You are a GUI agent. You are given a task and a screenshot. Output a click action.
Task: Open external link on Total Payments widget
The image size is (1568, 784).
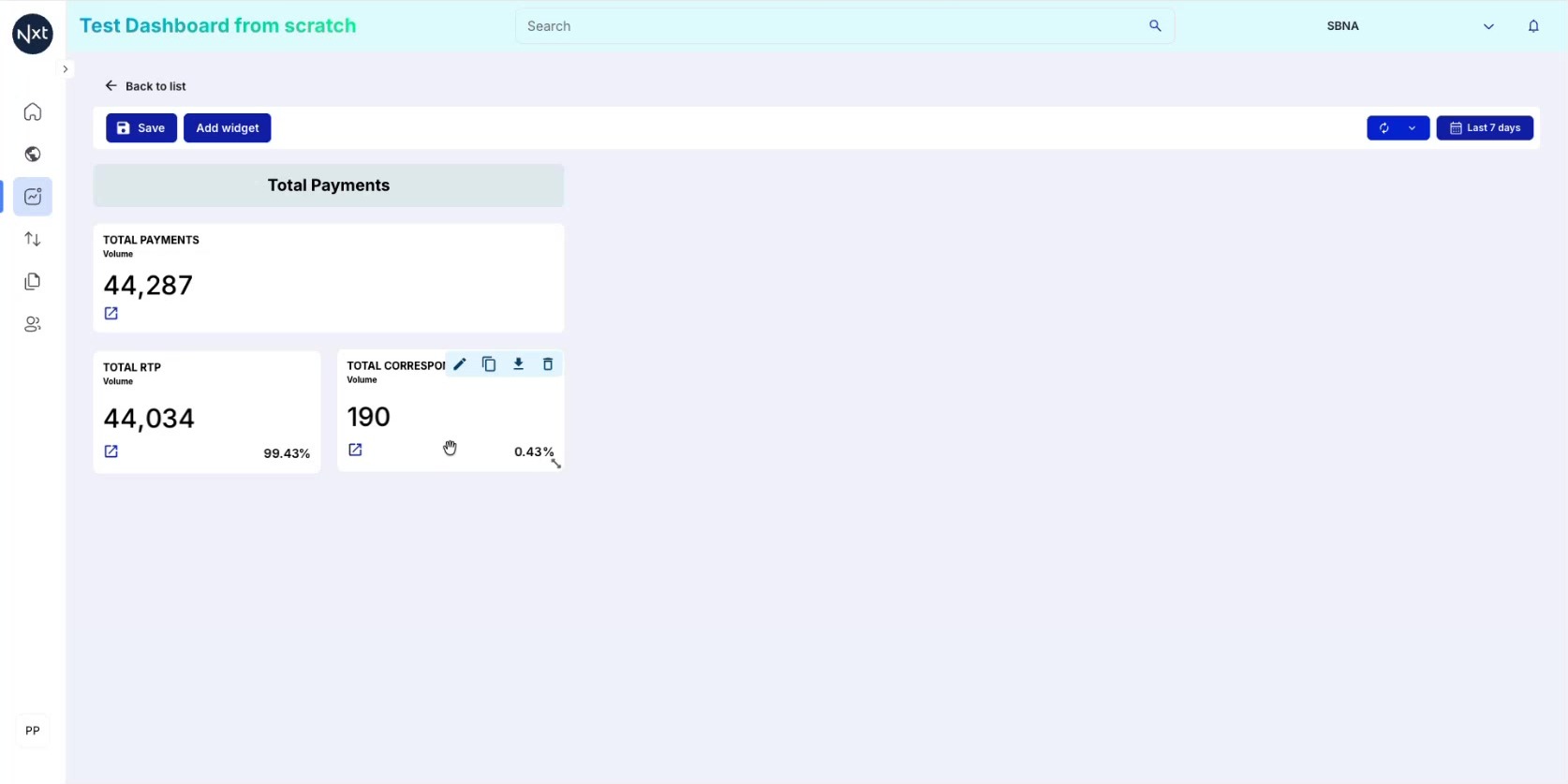[111, 314]
